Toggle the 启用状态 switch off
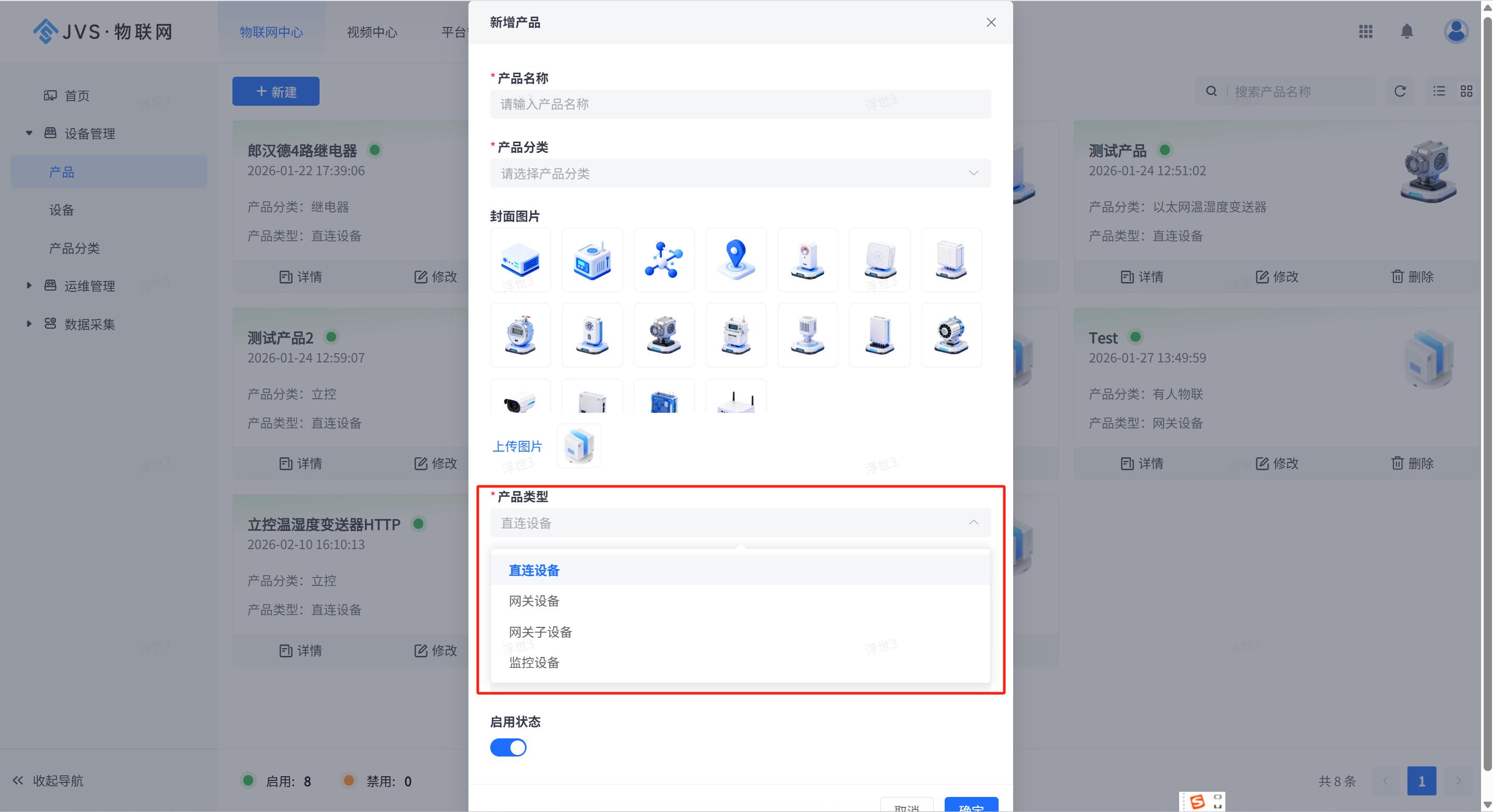This screenshot has width=1493, height=812. 508,748
